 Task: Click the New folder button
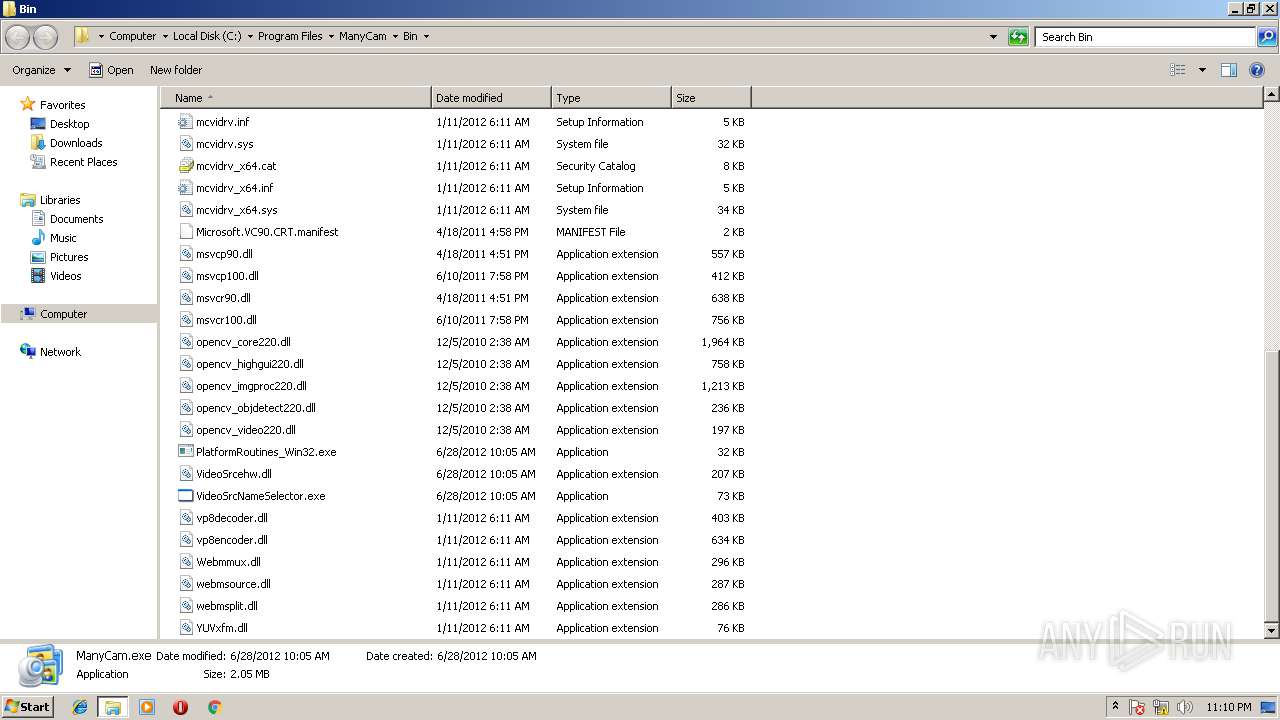(176, 70)
